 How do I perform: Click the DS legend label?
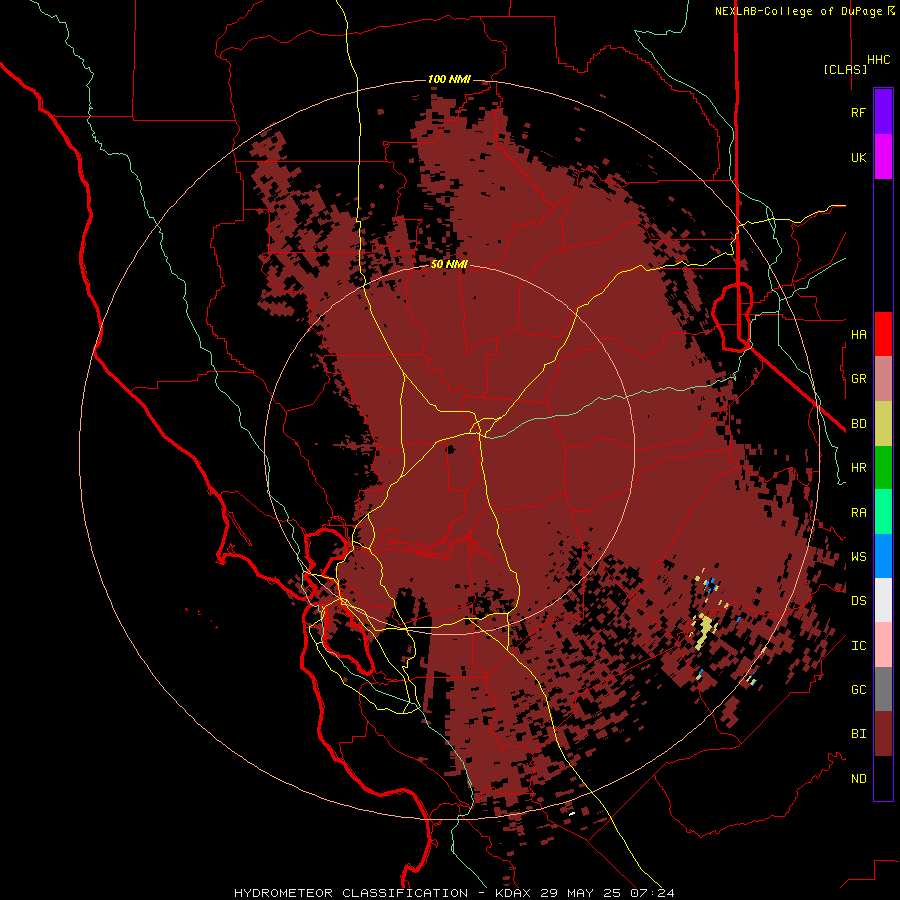pos(858,600)
